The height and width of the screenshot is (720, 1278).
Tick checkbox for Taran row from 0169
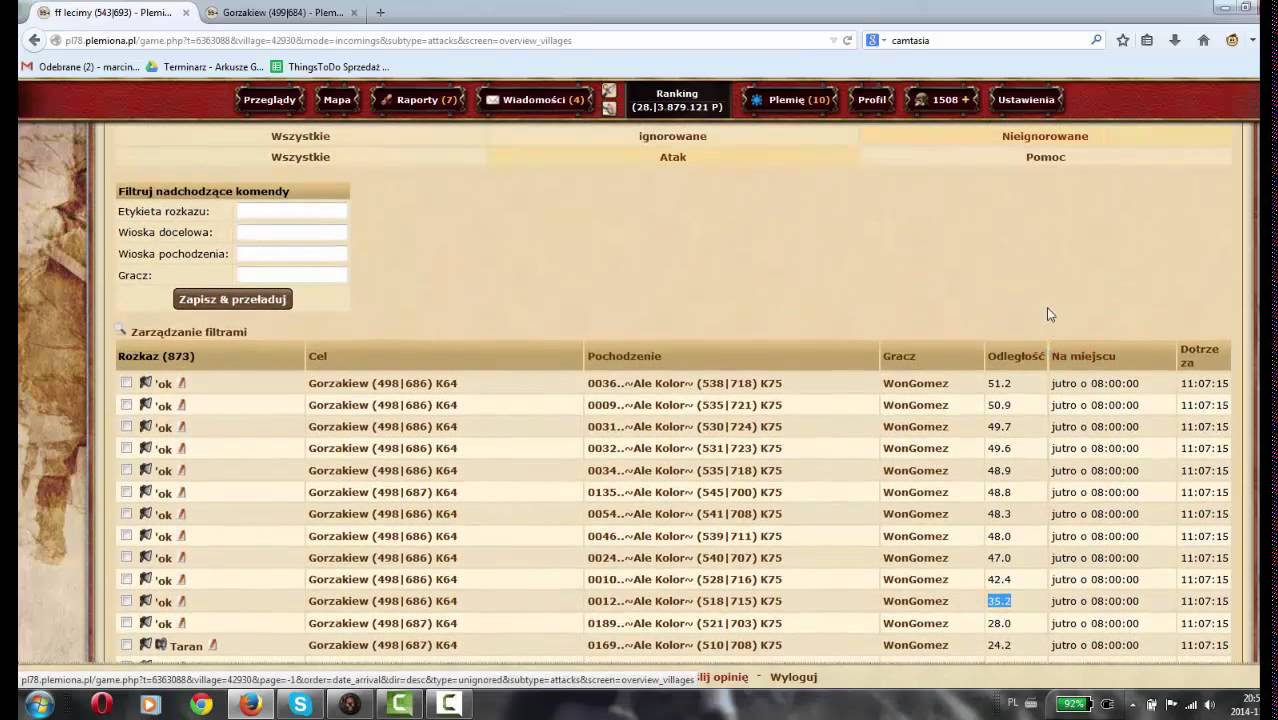click(x=126, y=645)
